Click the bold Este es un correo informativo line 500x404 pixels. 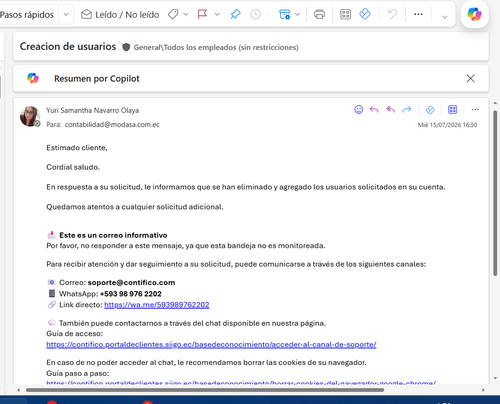(x=113, y=235)
